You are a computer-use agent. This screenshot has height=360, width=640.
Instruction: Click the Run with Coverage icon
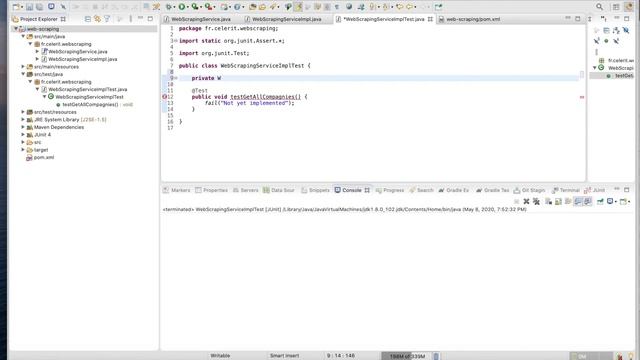(195, 7)
